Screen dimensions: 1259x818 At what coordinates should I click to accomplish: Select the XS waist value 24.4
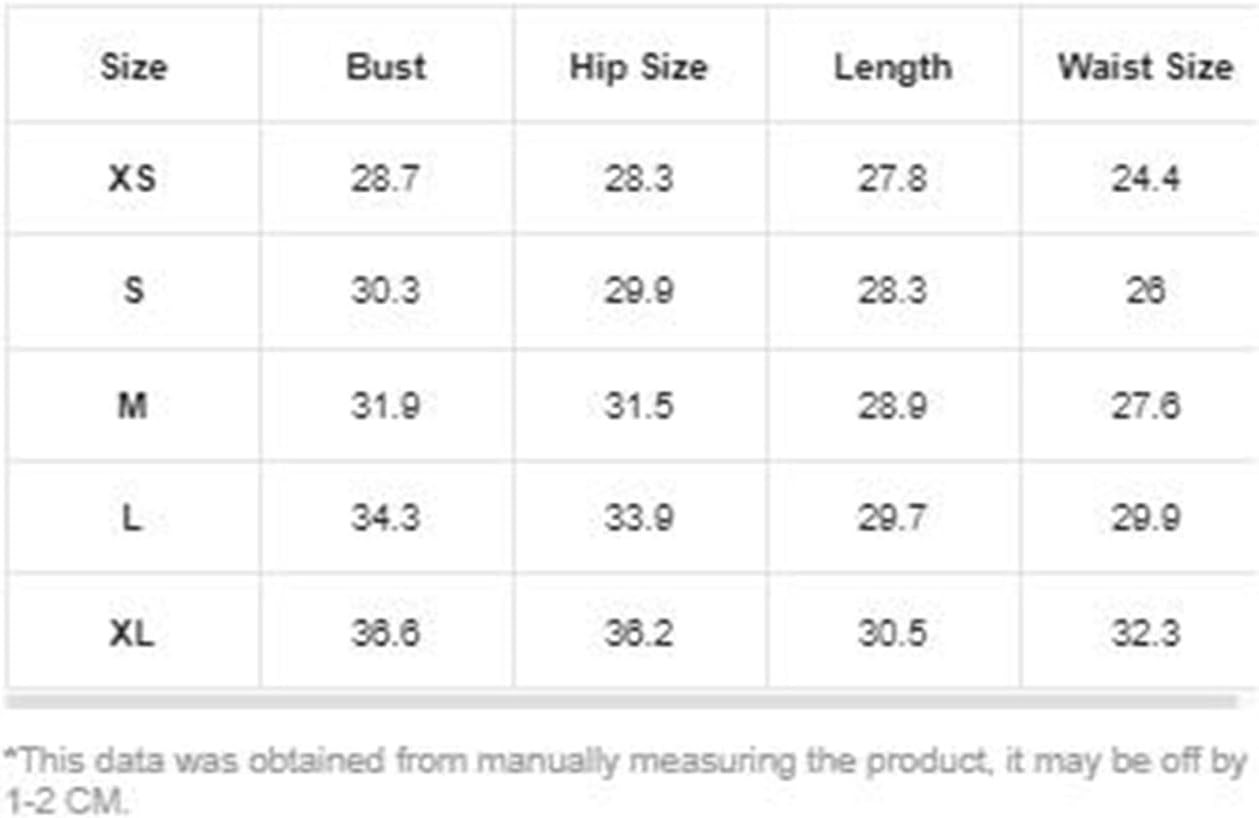1146,178
